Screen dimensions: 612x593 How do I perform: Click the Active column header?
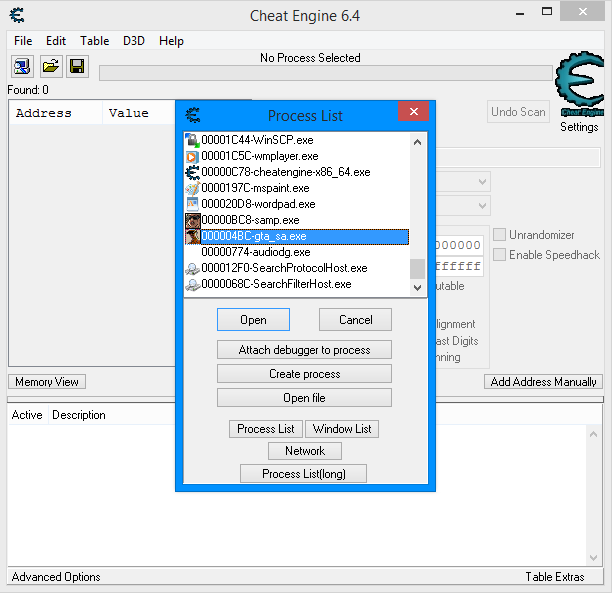point(28,415)
